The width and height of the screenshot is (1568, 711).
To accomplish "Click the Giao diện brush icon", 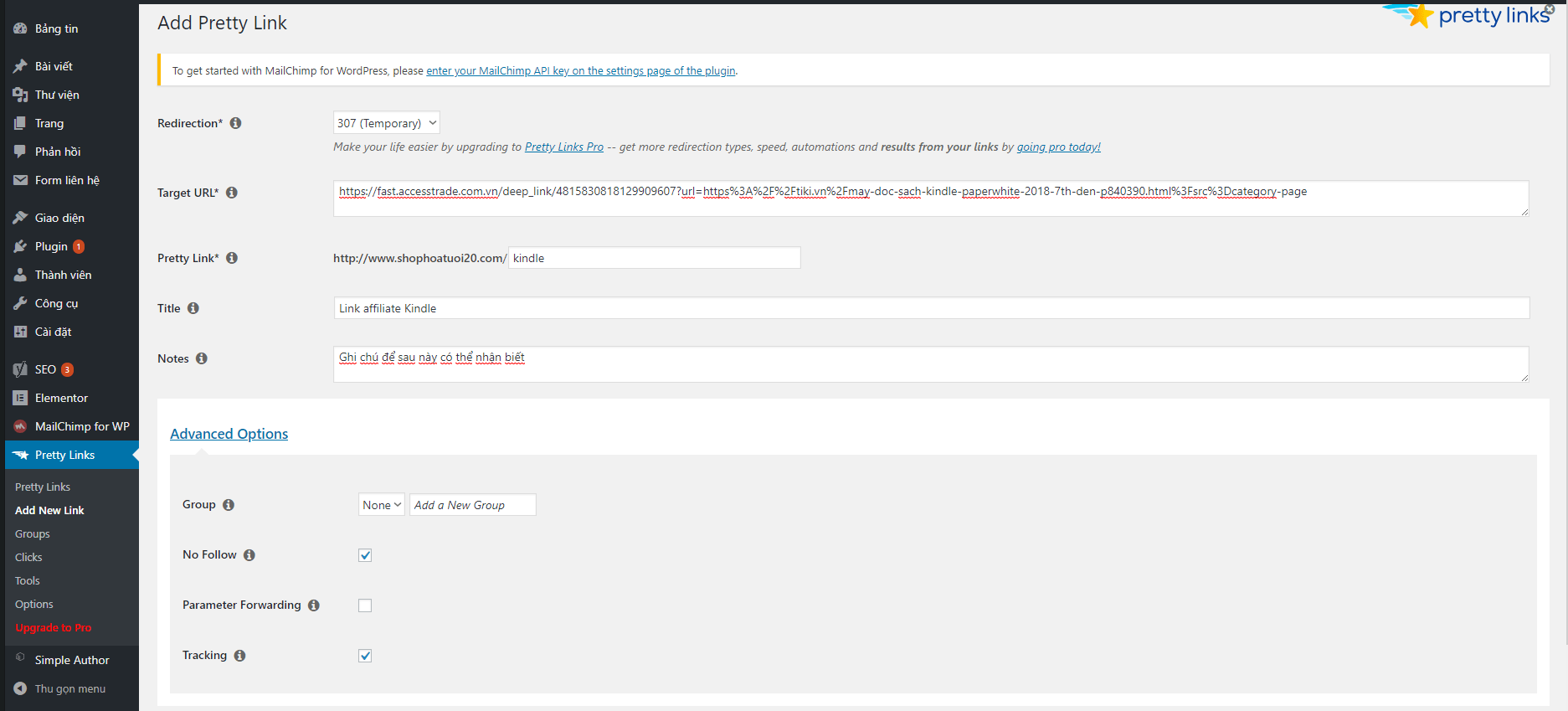I will coord(20,218).
